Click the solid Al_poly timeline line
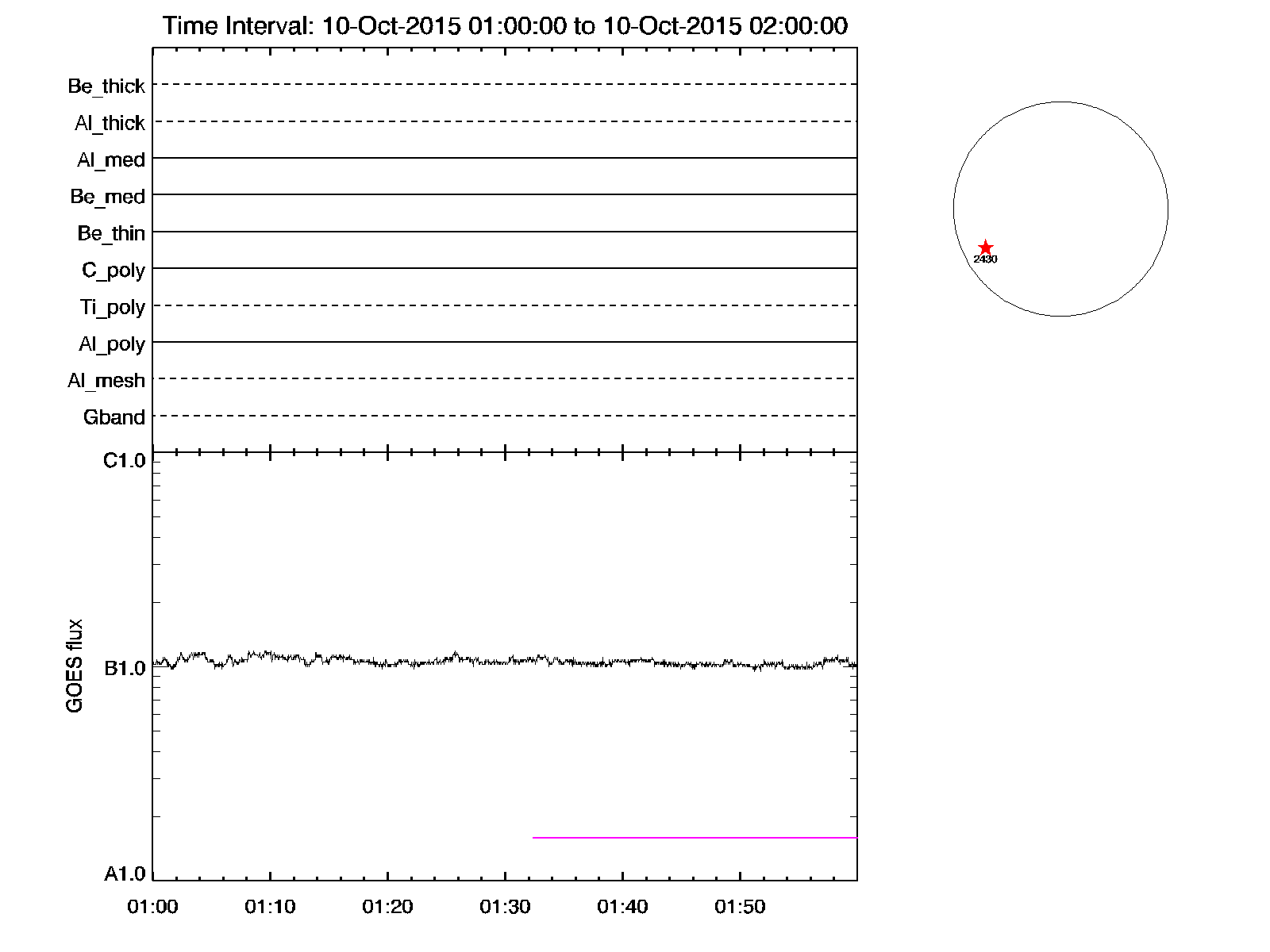This screenshot has height=952, width=1270. coord(505,342)
